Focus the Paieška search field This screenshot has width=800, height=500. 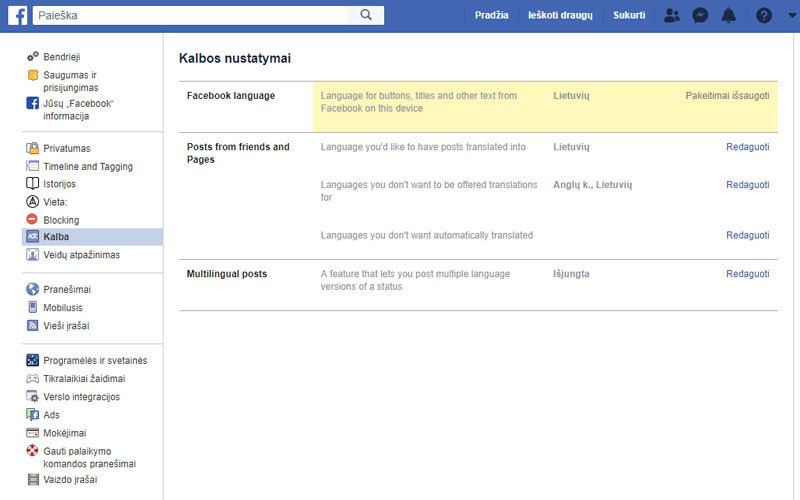pos(191,15)
